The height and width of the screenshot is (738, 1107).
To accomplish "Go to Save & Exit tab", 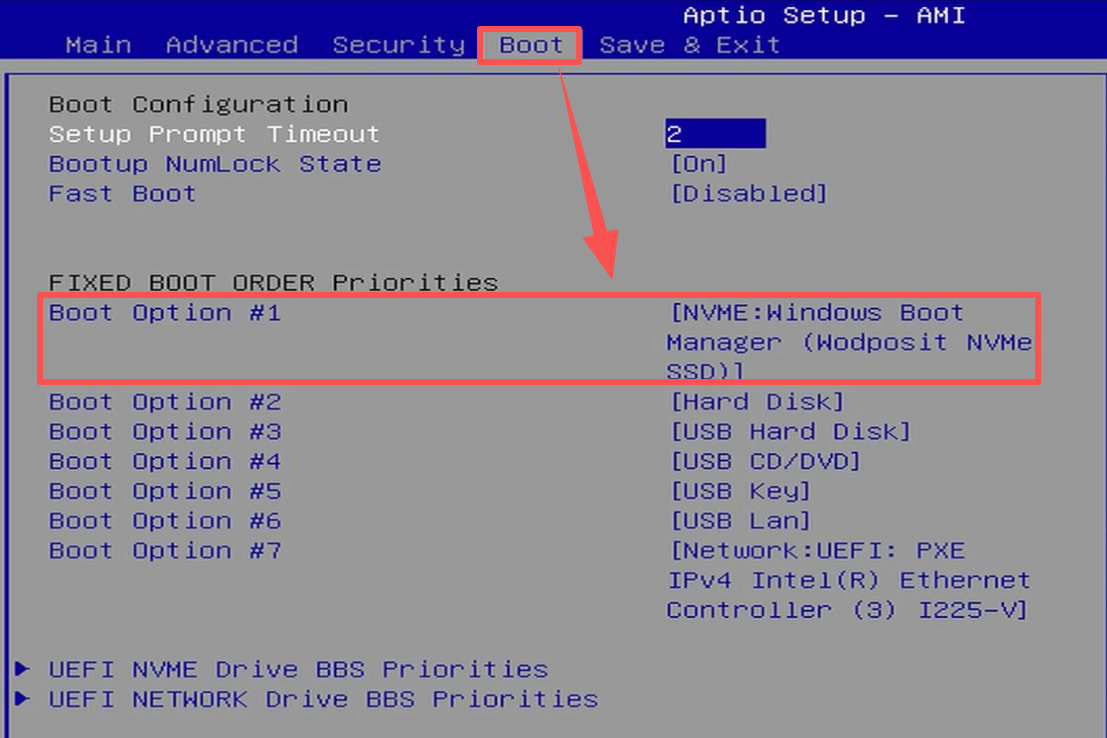I will [x=689, y=45].
